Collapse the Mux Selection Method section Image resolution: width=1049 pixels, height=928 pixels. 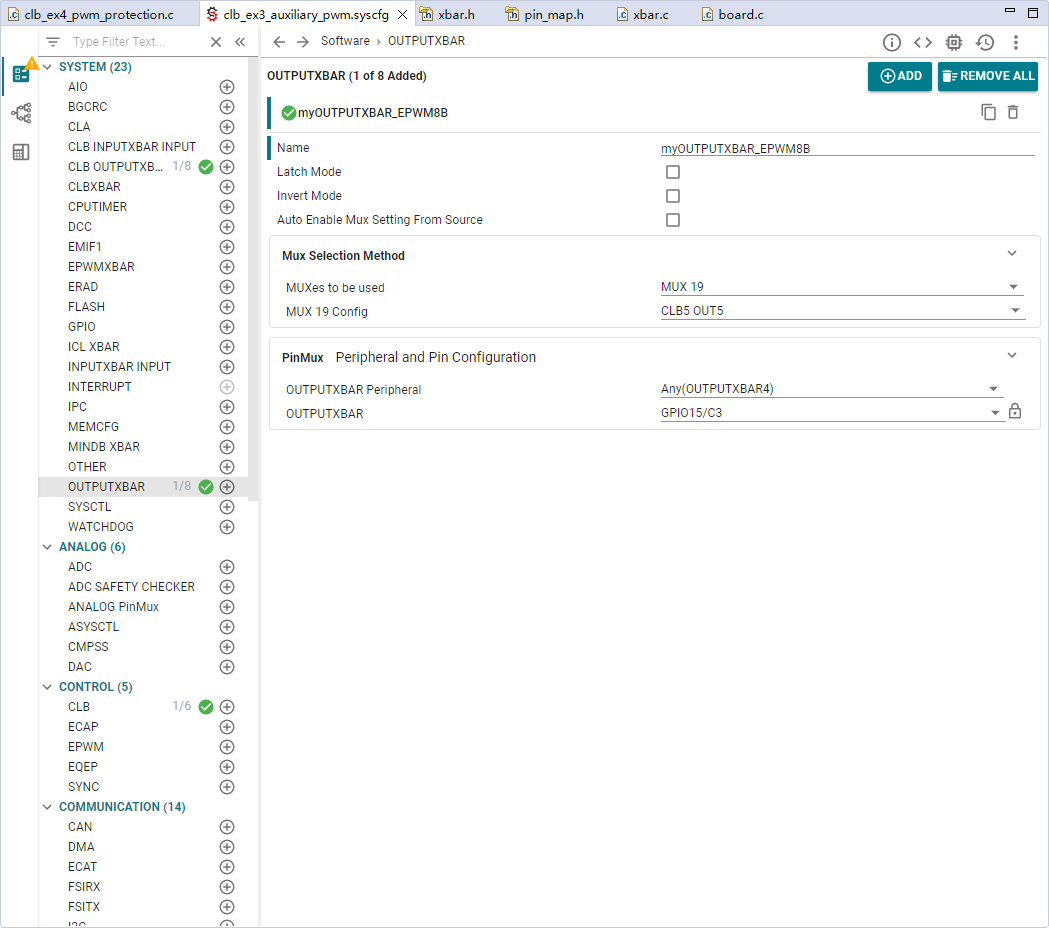click(x=1012, y=254)
